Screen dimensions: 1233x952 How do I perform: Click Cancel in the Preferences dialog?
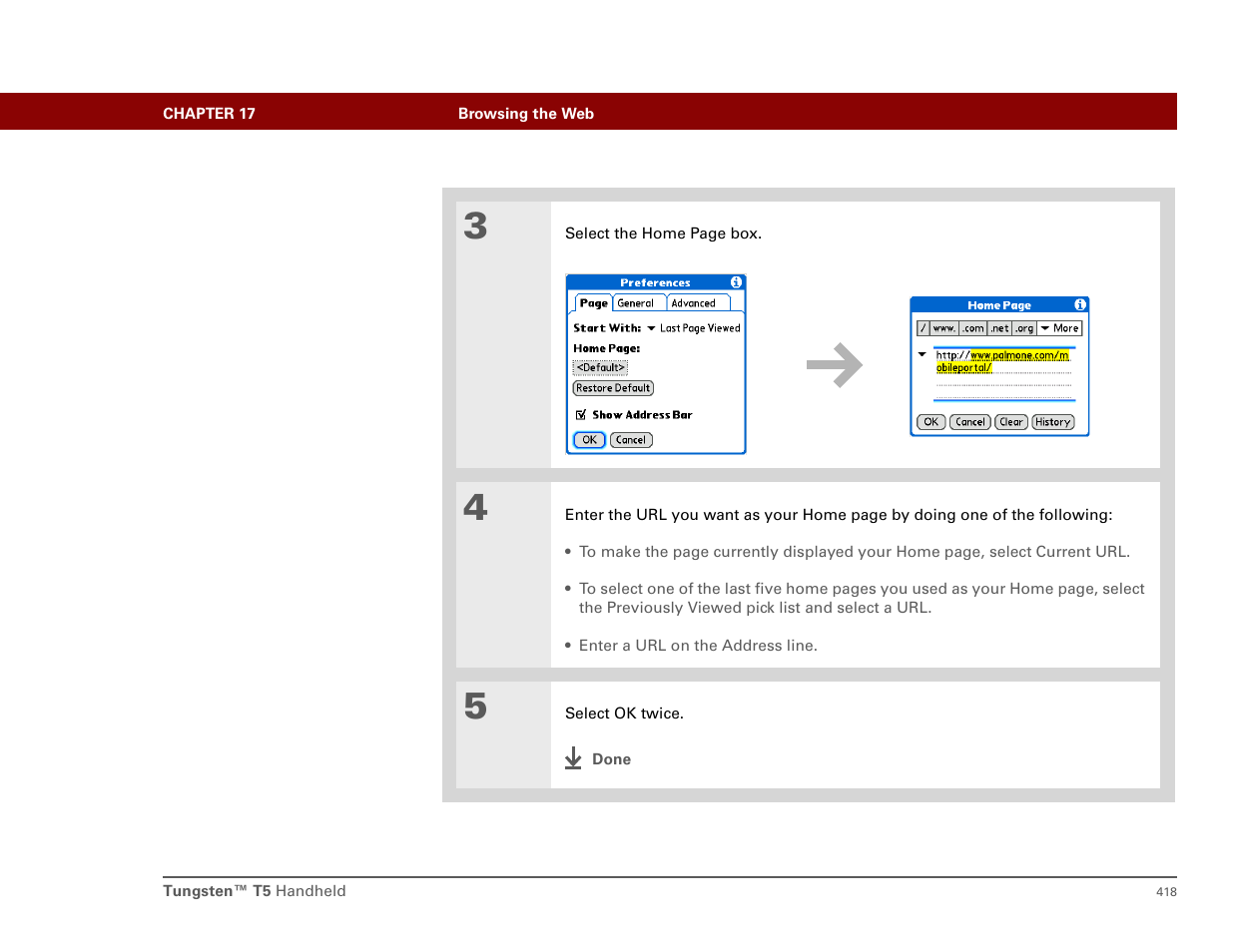(631, 440)
